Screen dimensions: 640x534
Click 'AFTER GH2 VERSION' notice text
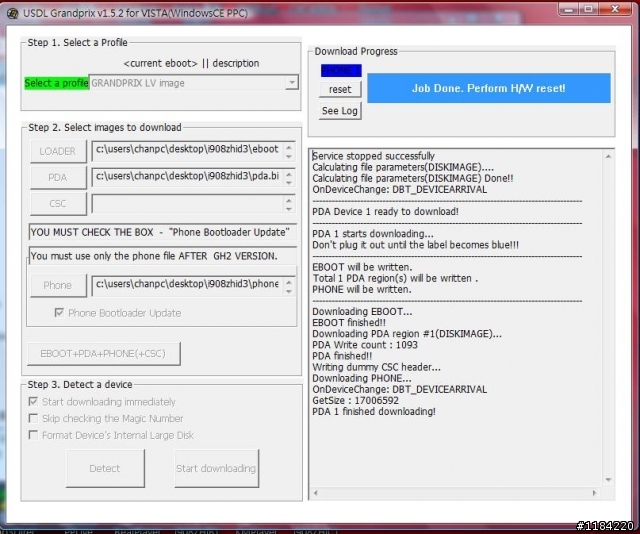228,256
